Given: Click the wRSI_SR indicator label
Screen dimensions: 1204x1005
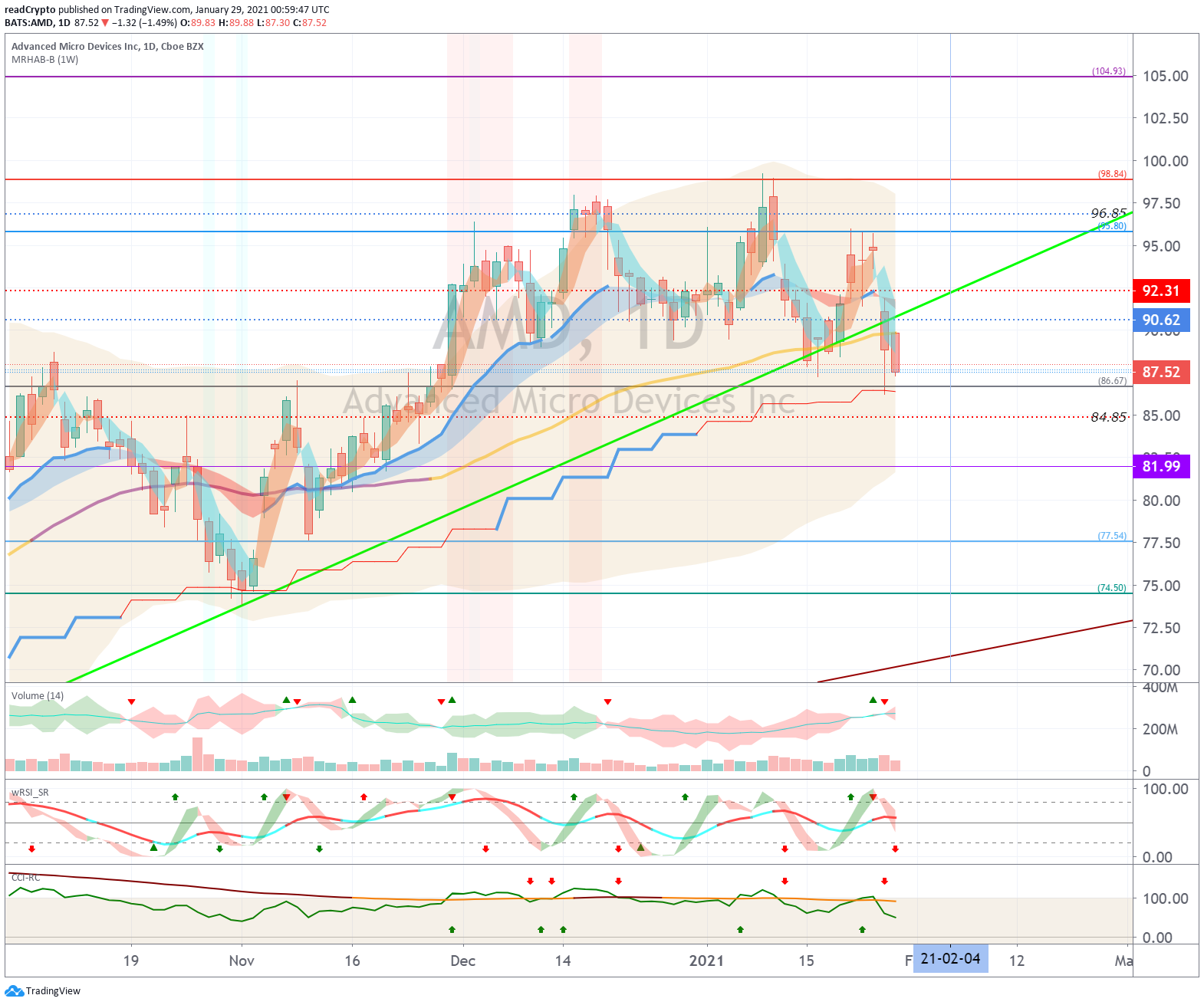Looking at the screenshot, I should [30, 793].
